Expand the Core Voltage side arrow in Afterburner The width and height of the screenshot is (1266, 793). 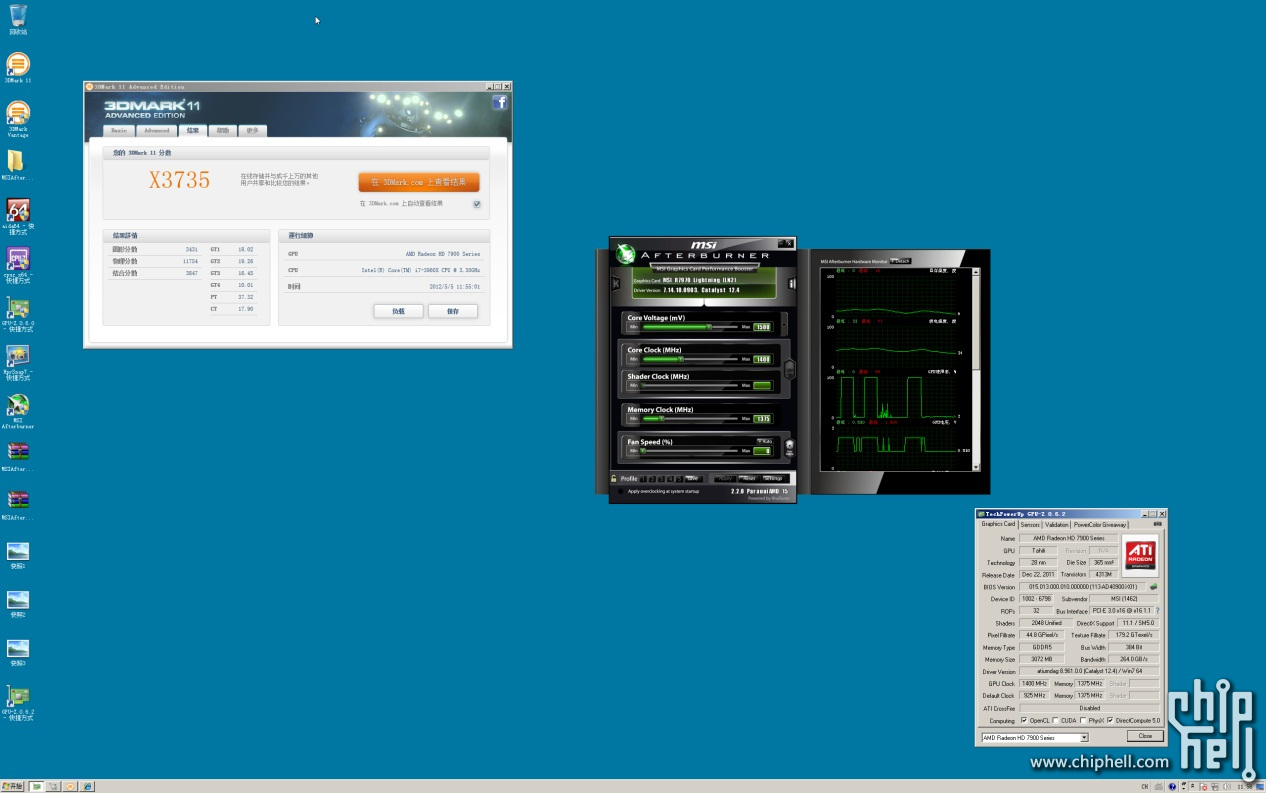[x=784, y=324]
